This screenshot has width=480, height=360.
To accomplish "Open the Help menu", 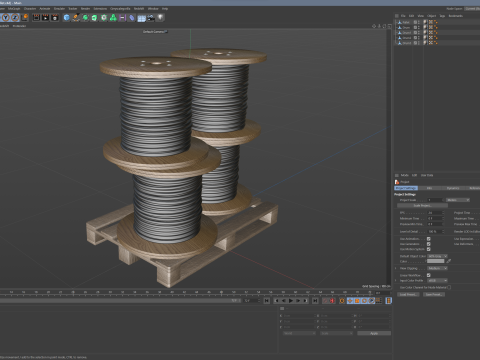I will [165, 9].
